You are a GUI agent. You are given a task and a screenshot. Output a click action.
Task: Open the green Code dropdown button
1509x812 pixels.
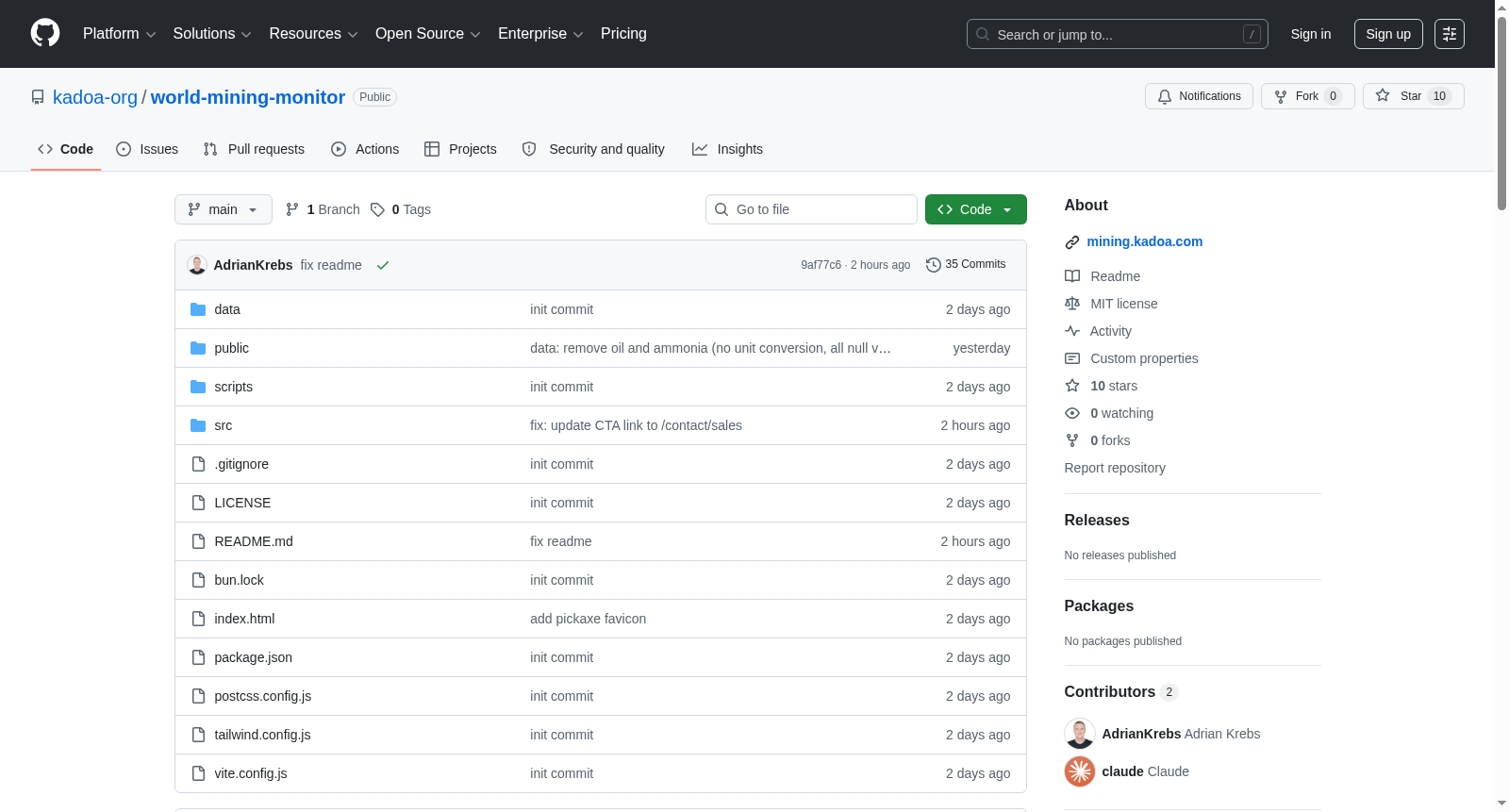click(976, 209)
